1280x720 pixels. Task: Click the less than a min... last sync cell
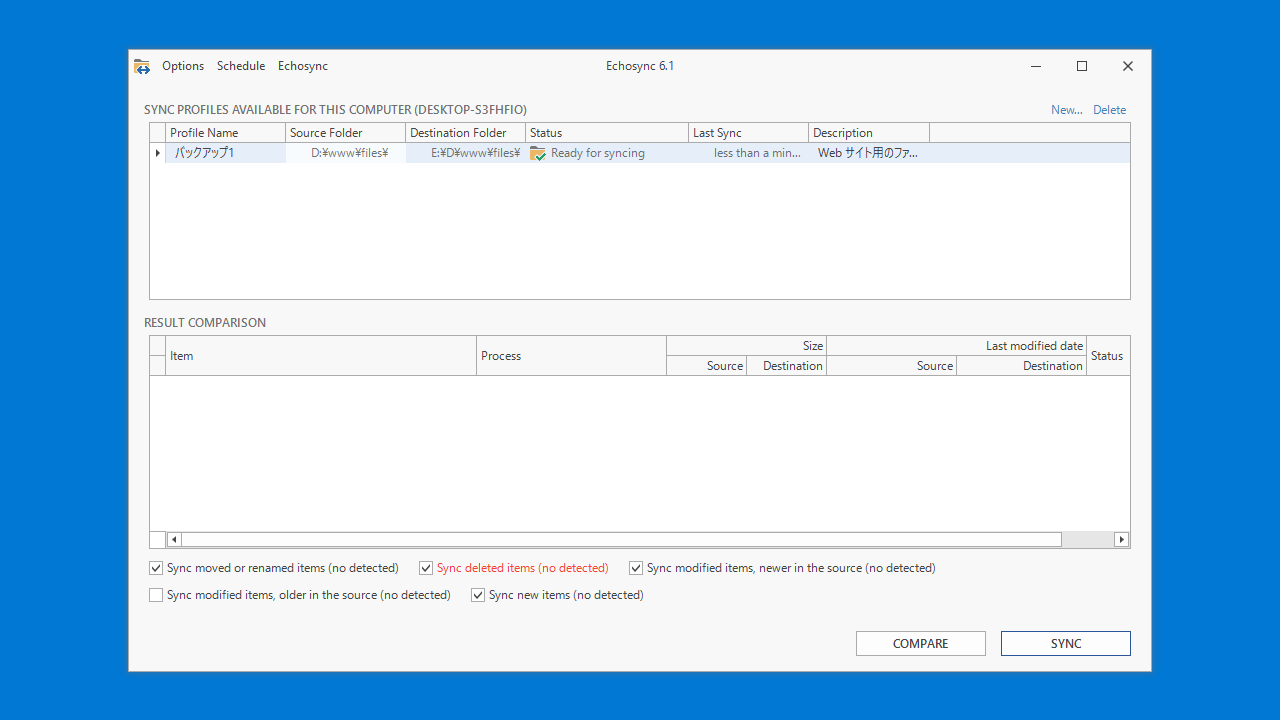[749, 153]
